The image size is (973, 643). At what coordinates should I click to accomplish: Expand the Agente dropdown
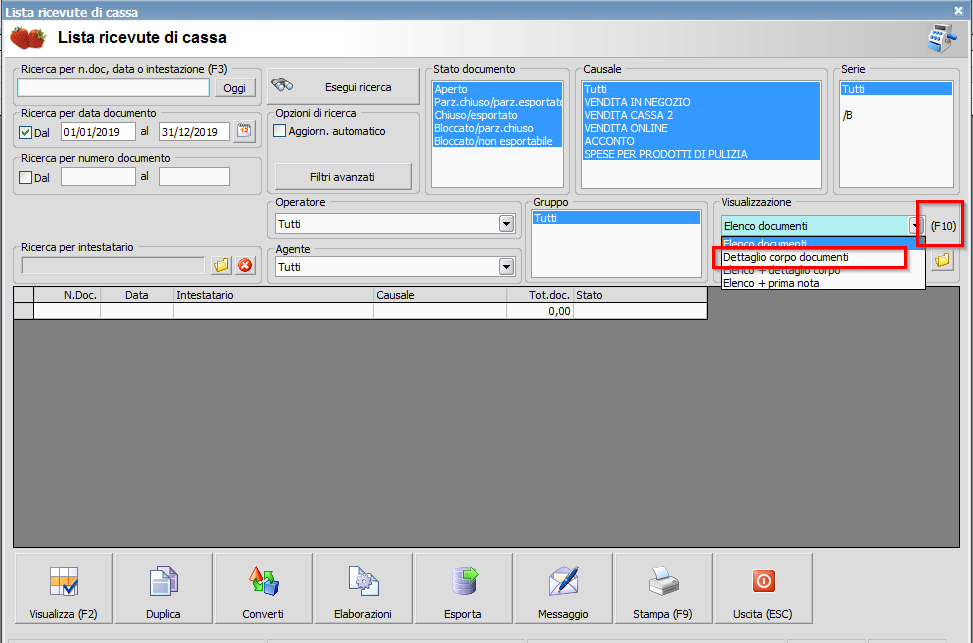(506, 267)
